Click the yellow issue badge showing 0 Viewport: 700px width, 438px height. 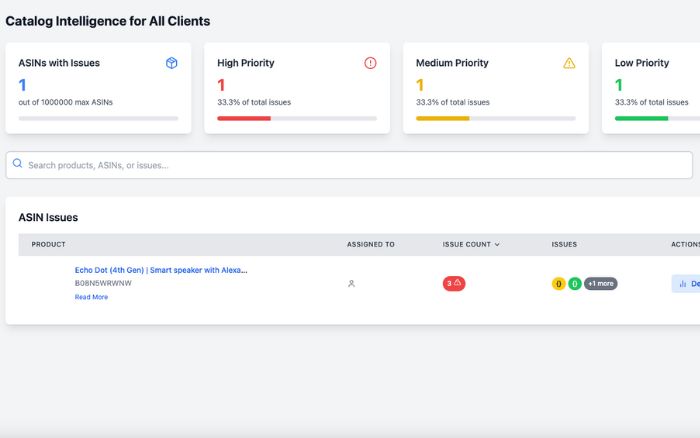558,284
